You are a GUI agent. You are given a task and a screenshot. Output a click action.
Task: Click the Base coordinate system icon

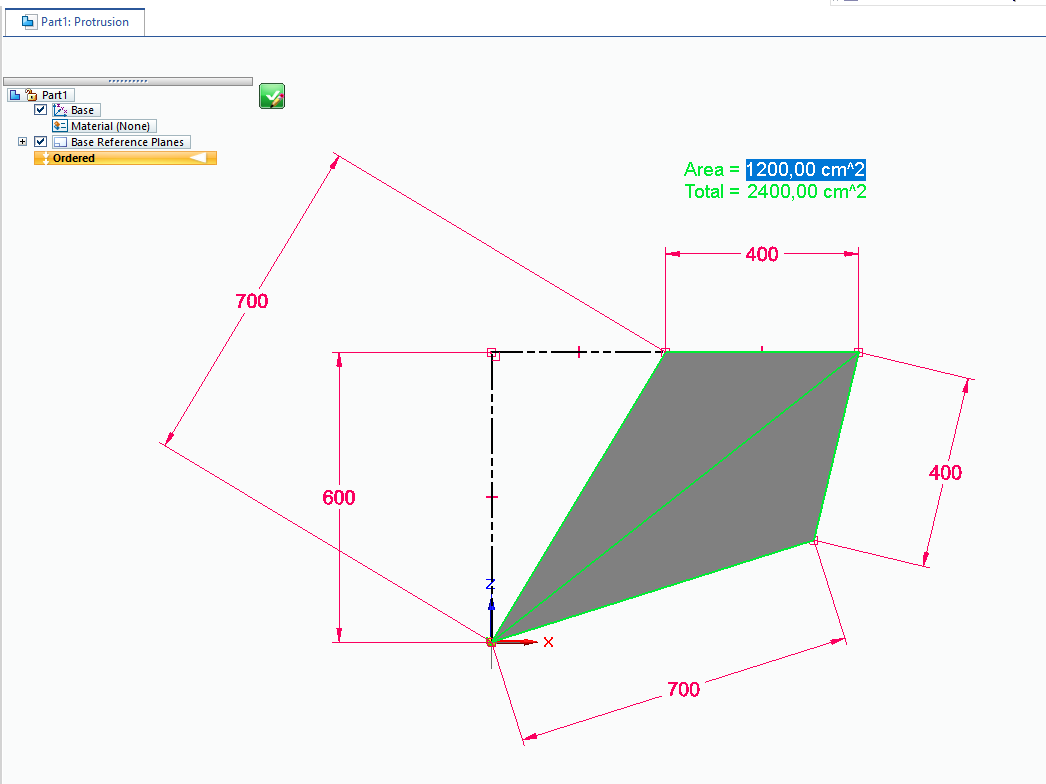[59, 110]
